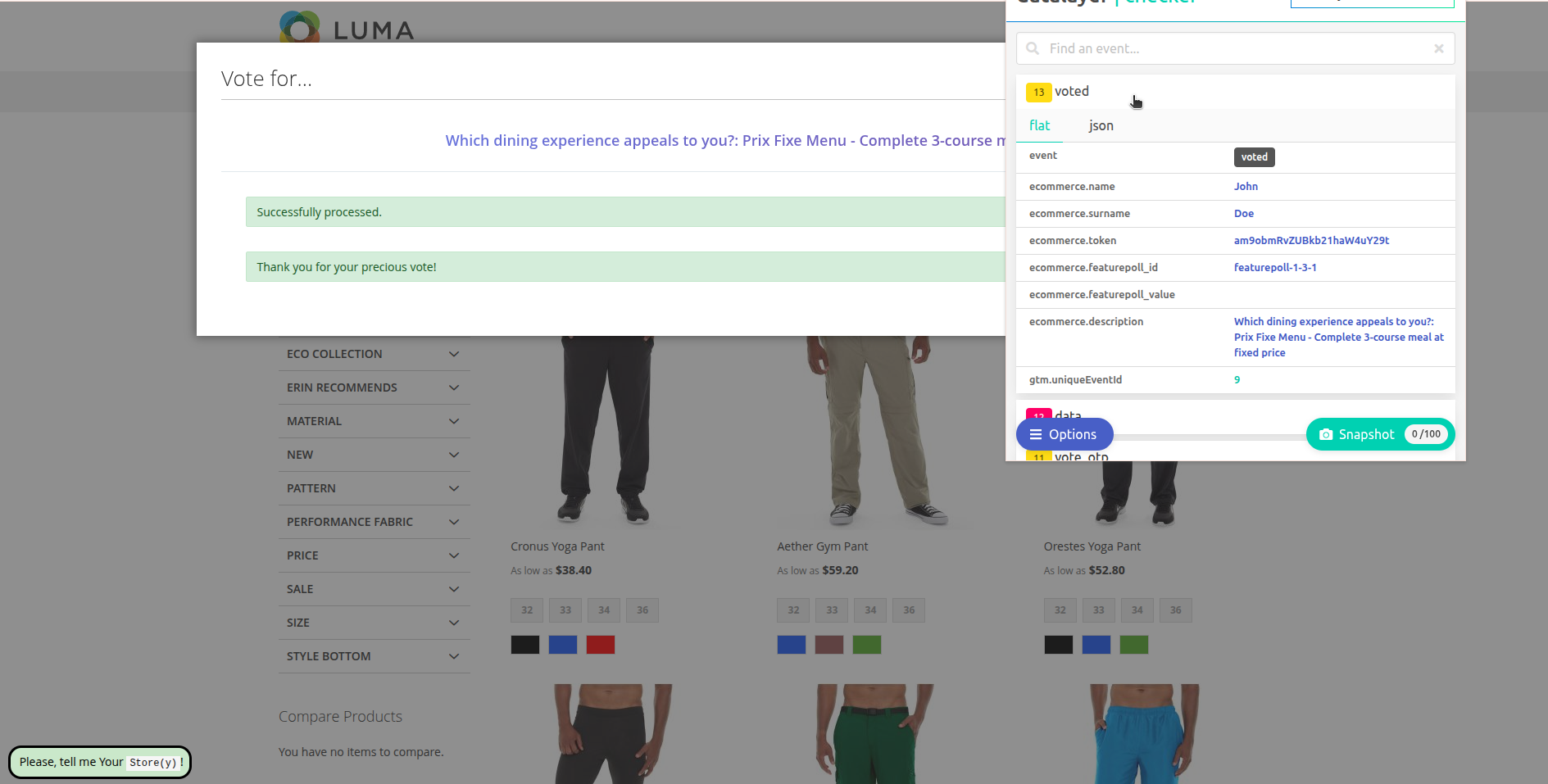The width and height of the screenshot is (1548, 784).
Task: Expand the Material filter chevron
Action: [454, 421]
